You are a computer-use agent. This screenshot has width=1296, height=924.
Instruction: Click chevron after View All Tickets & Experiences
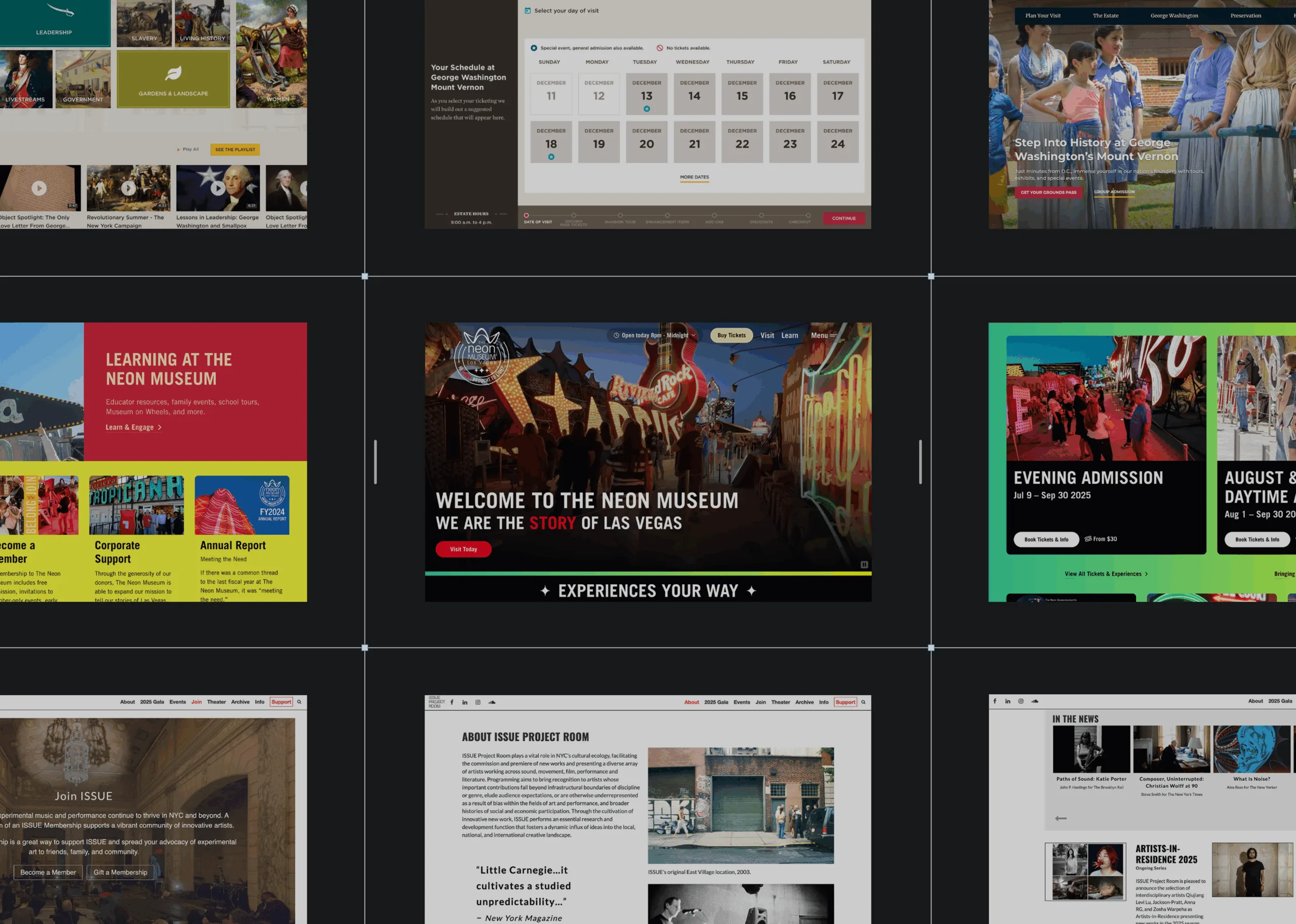pos(1146,574)
